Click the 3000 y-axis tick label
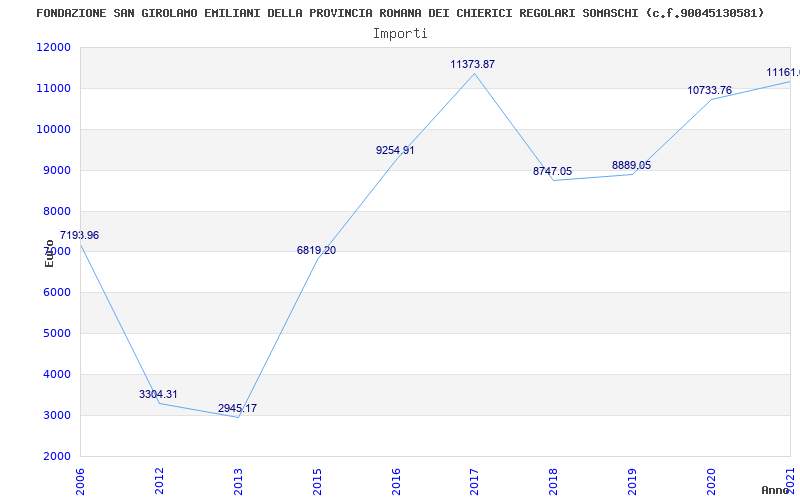Screen dimensions: 800x500 [x=56, y=415]
